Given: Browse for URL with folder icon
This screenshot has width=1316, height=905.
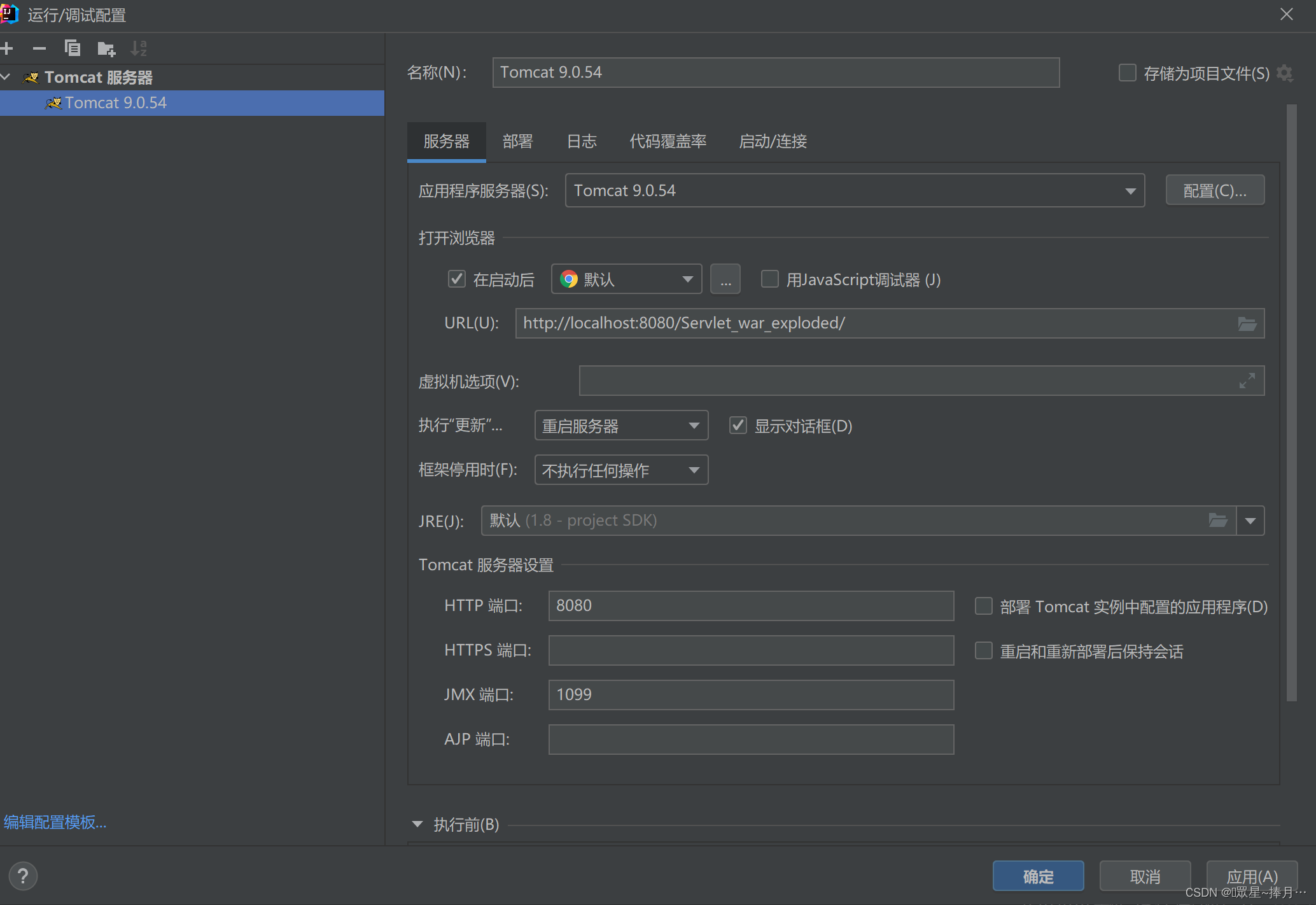Looking at the screenshot, I should point(1247,324).
